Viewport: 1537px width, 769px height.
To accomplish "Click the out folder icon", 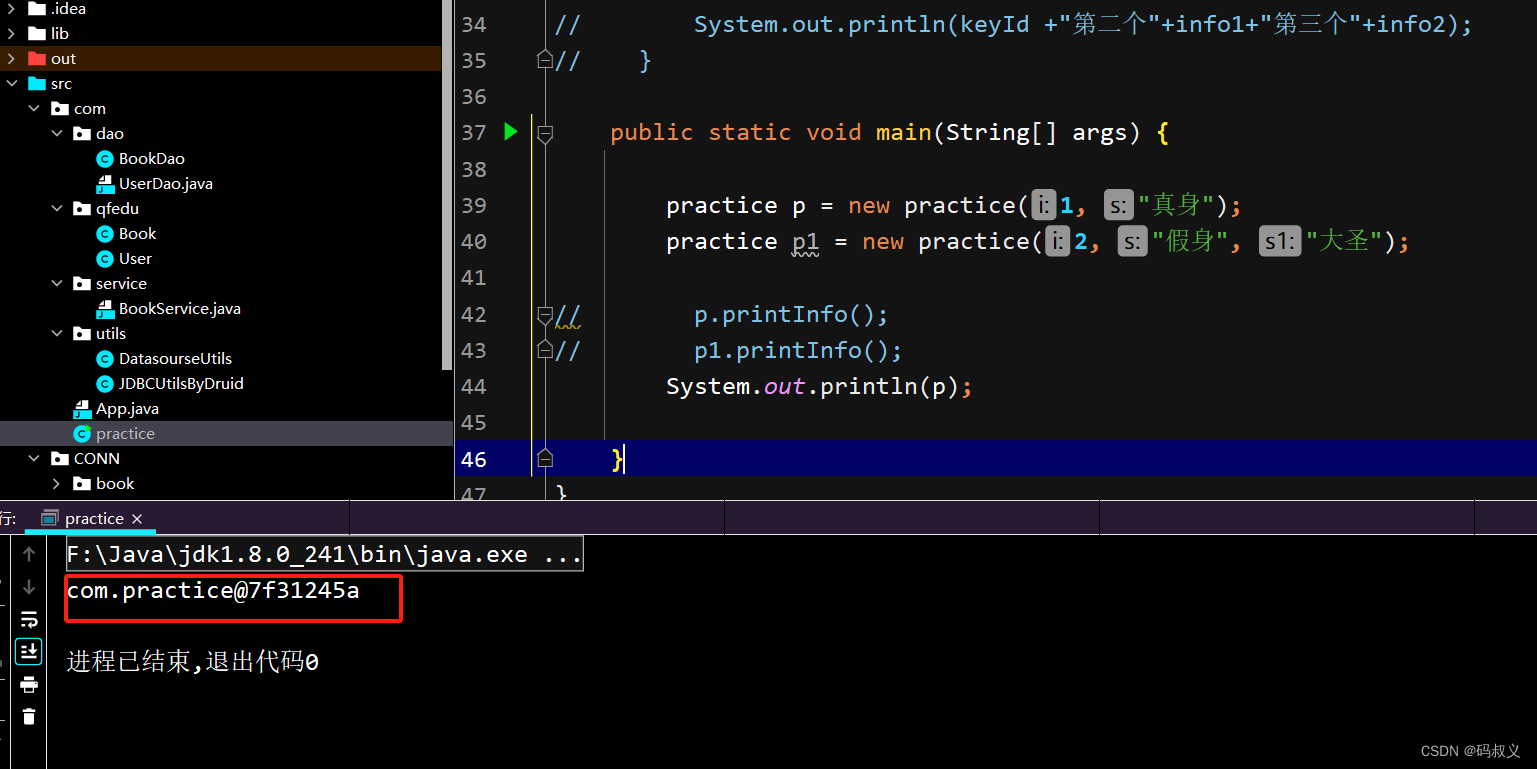I will point(37,59).
